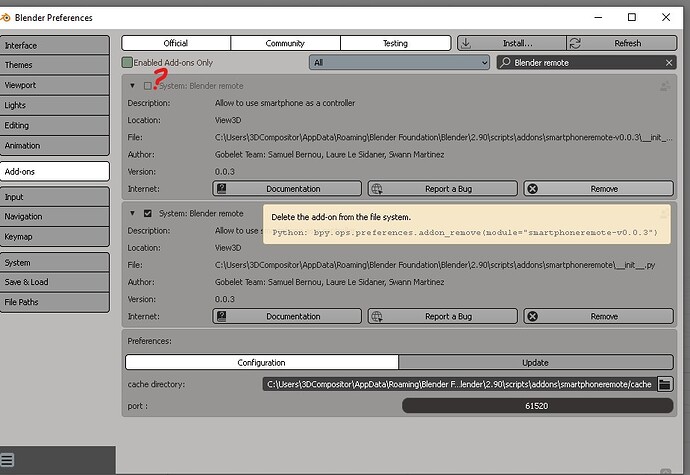The width and height of the screenshot is (690, 475).
Task: Click globe icon on first Report a Bug
Action: [x=377, y=189]
